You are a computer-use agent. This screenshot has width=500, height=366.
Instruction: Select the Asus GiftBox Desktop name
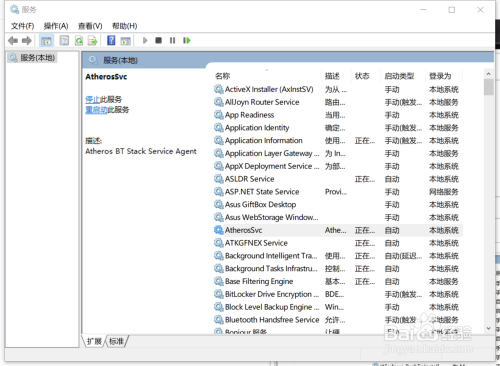(260, 204)
